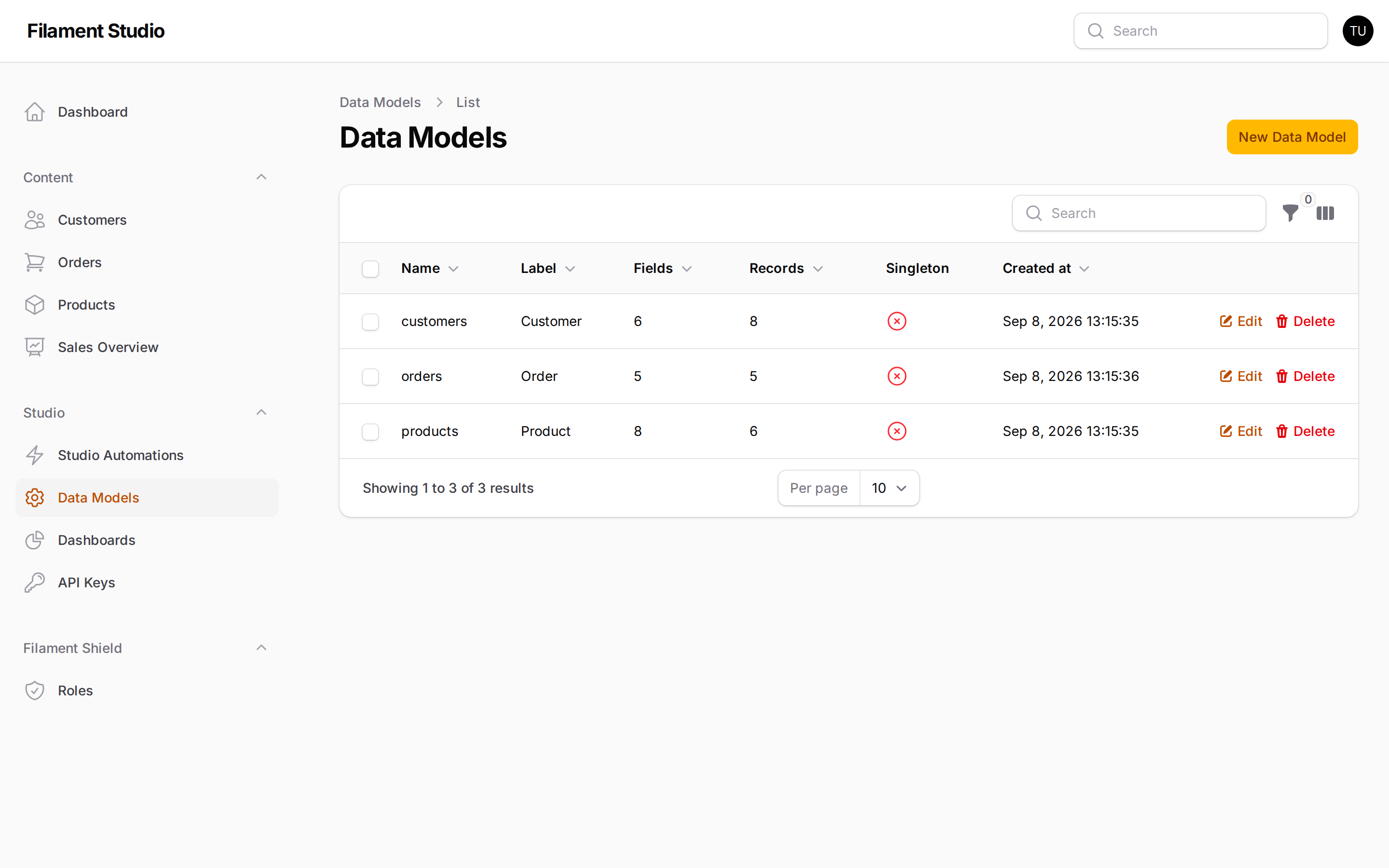Image resolution: width=1389 pixels, height=868 pixels.
Task: Sort table by Fields column
Action: 663,268
